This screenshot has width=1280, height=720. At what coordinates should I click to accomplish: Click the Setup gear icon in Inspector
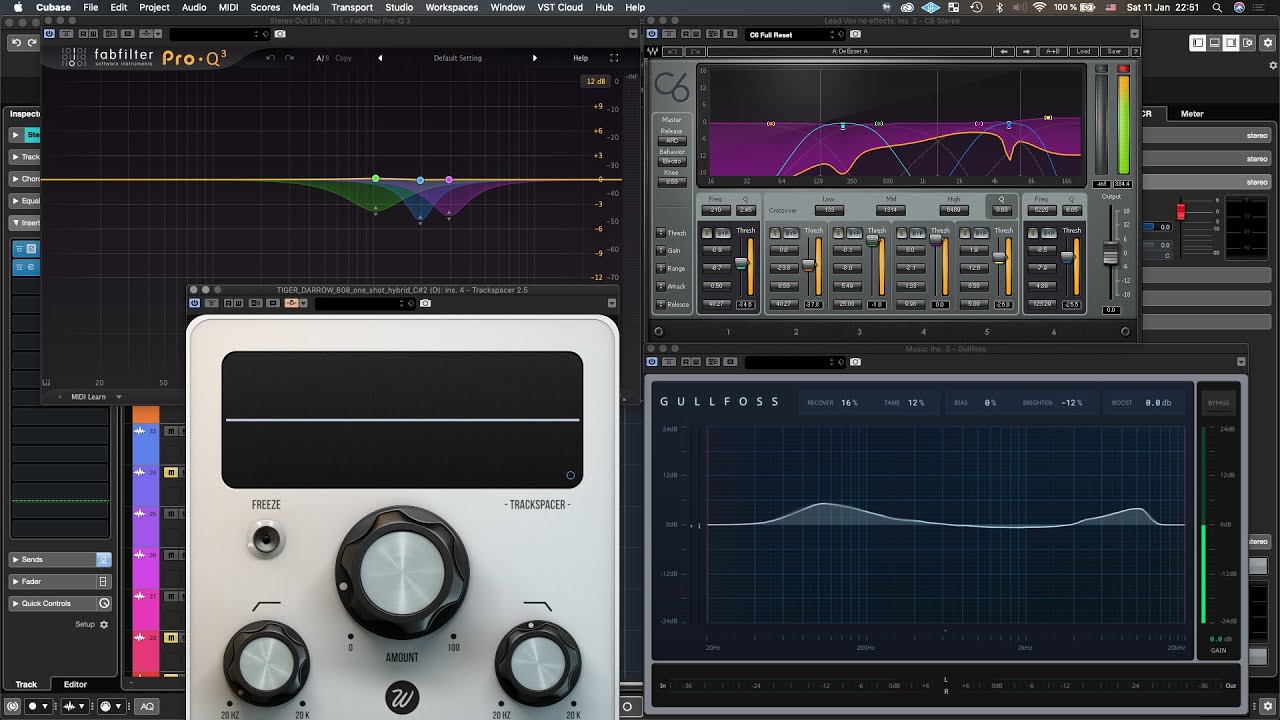pyautogui.click(x=104, y=624)
